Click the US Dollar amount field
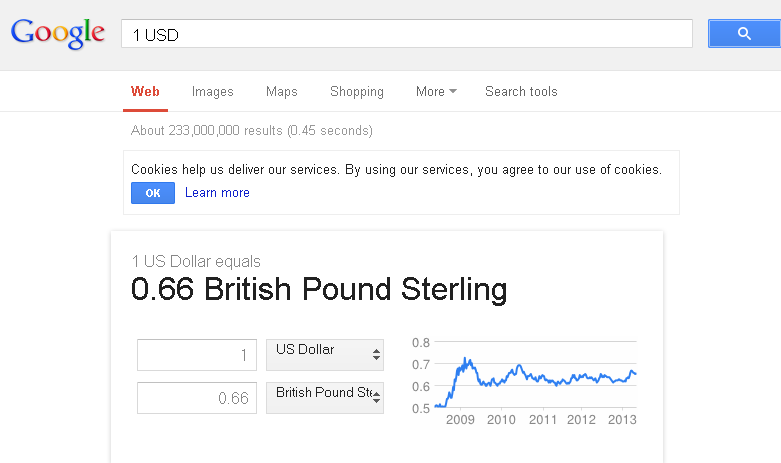Screen dimensions: 781x463 (x=197, y=355)
